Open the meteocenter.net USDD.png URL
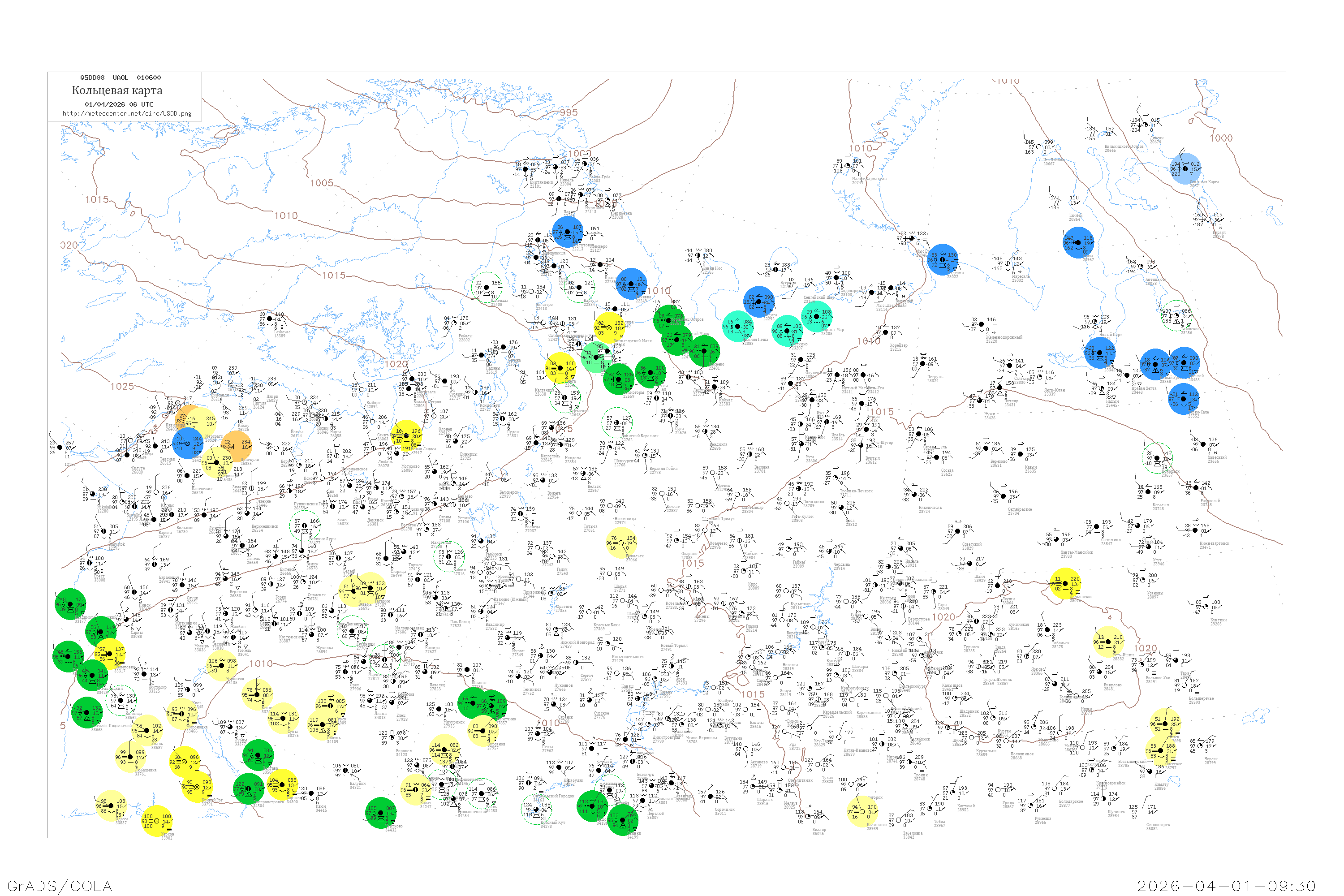This screenshot has width=1344, height=896. point(127,113)
